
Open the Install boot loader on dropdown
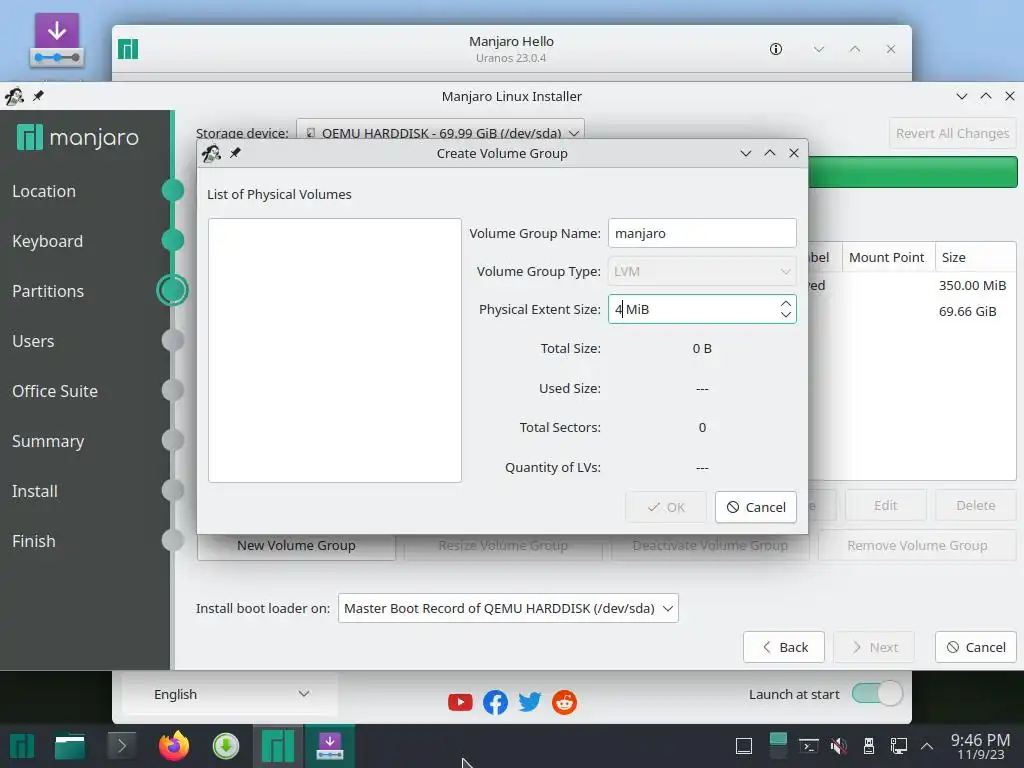pos(508,608)
